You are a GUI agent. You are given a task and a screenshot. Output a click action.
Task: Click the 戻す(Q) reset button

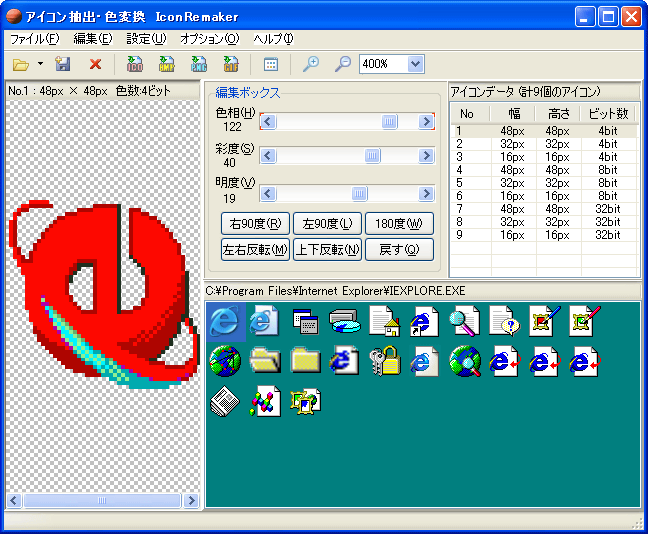tap(399, 250)
